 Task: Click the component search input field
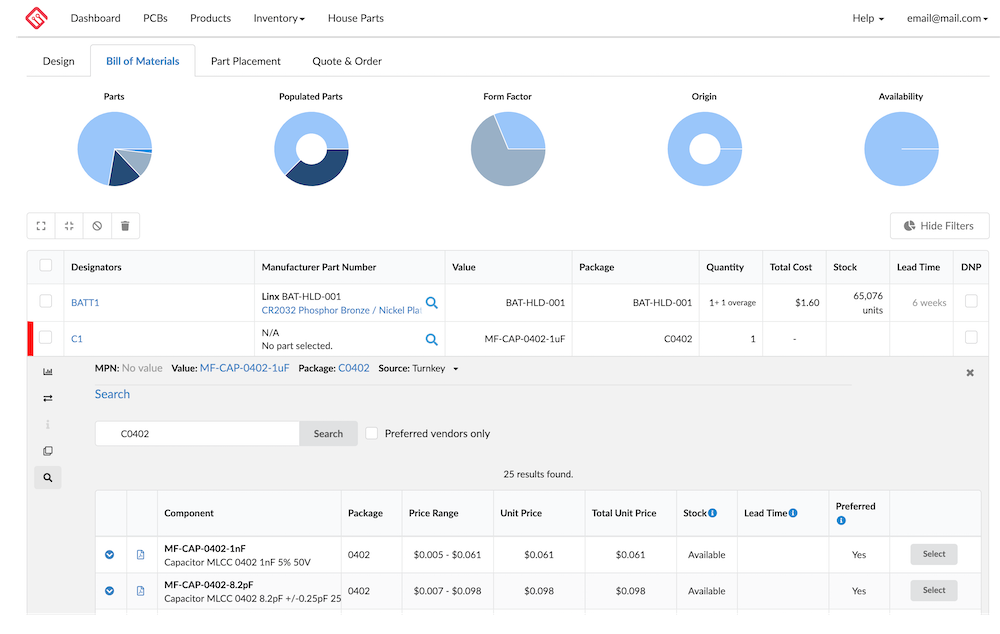(197, 434)
